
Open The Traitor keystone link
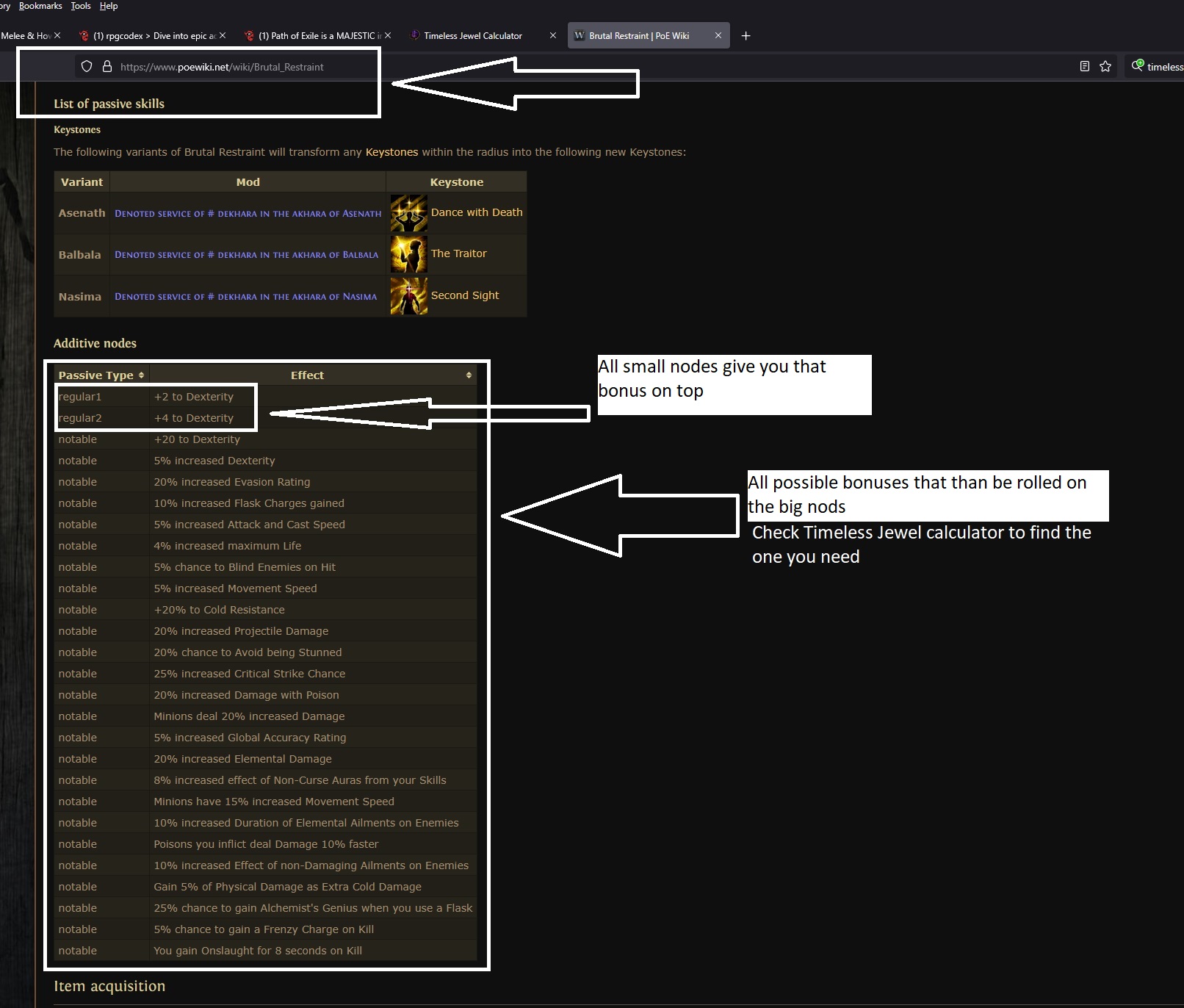(458, 253)
